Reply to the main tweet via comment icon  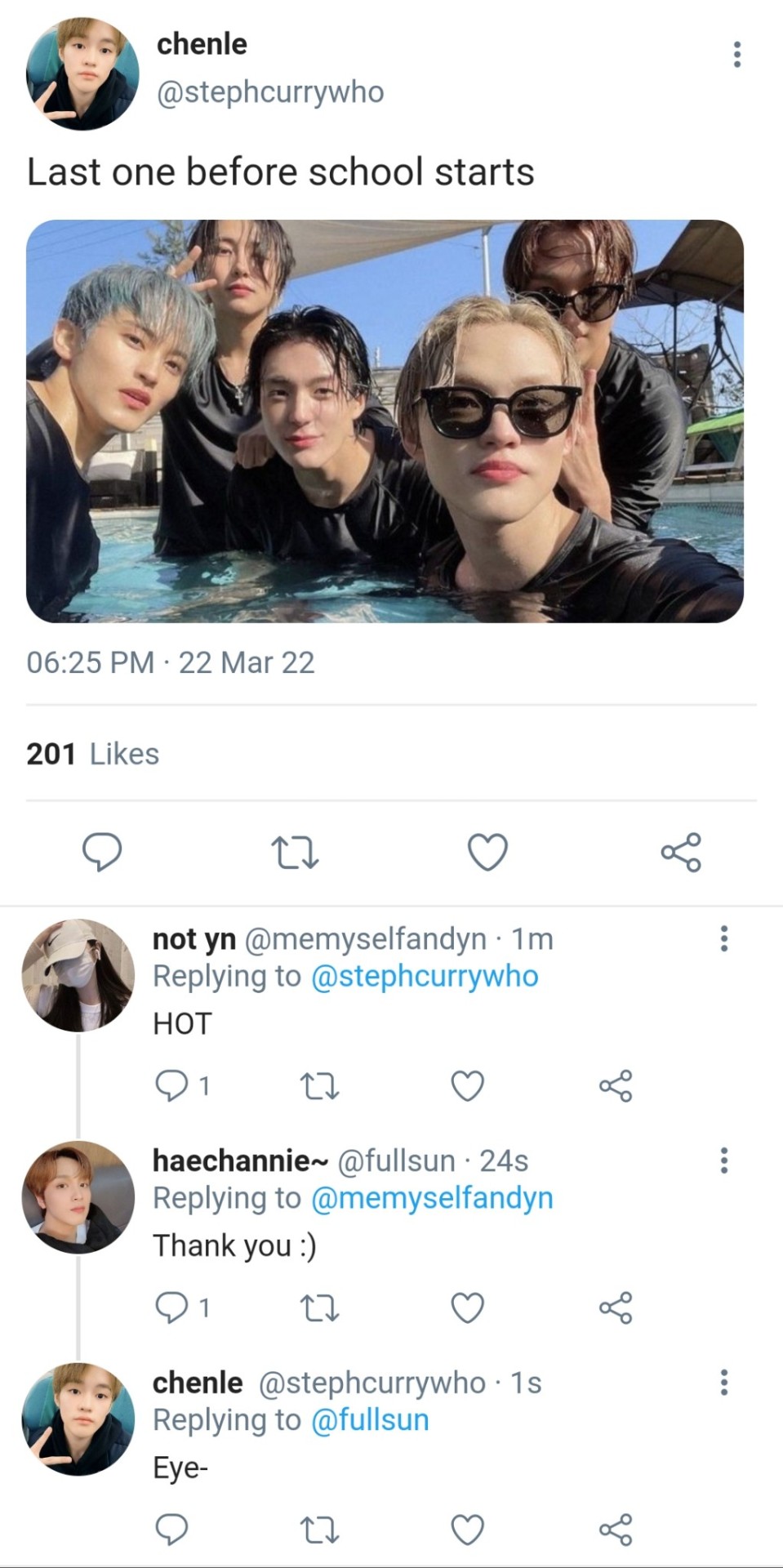(x=102, y=853)
